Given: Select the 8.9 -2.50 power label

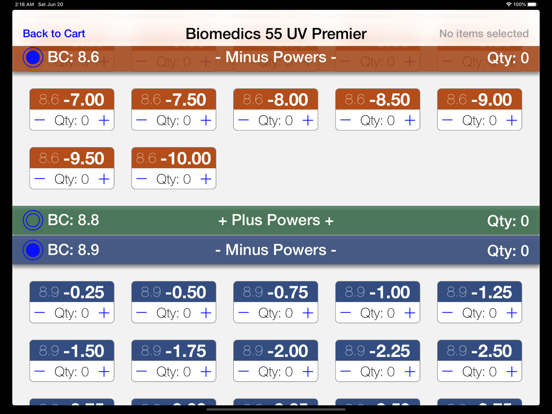Looking at the screenshot, I should click(479, 351).
